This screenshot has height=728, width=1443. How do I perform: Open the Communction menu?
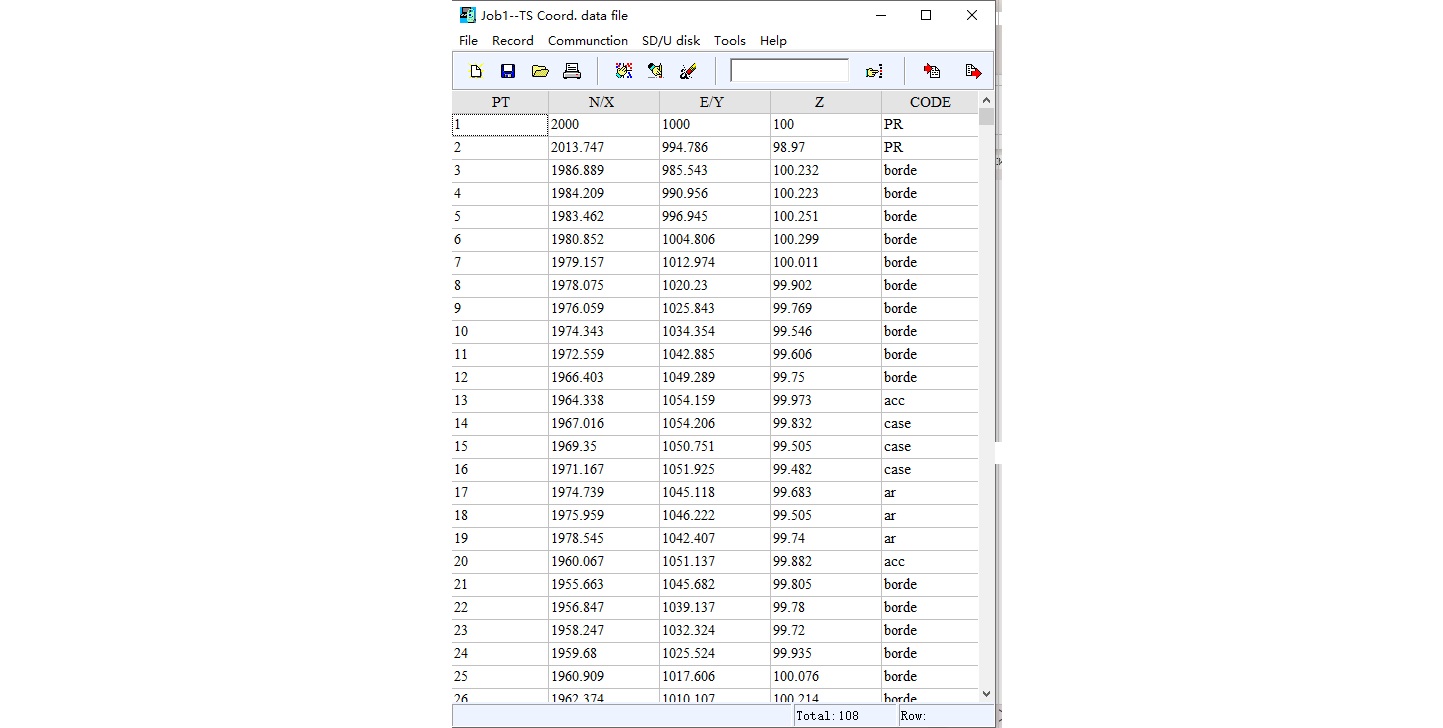[x=588, y=41]
